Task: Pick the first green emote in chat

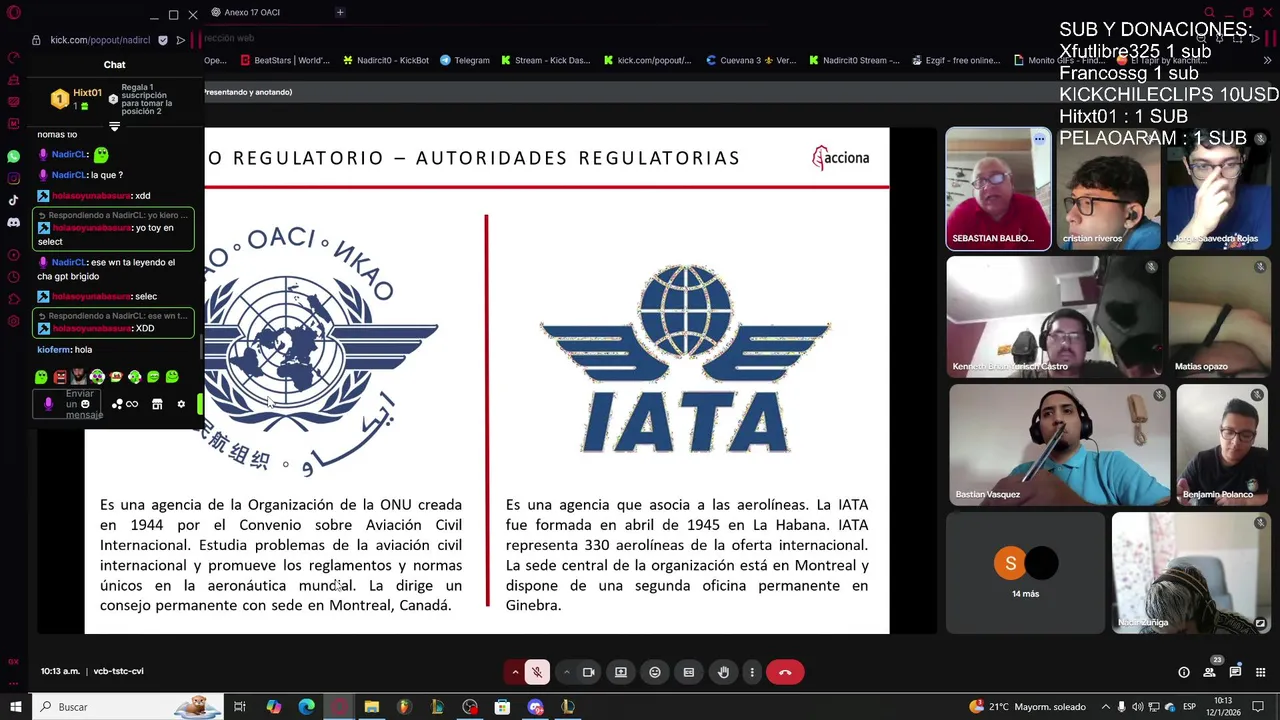Action: click(x=41, y=377)
